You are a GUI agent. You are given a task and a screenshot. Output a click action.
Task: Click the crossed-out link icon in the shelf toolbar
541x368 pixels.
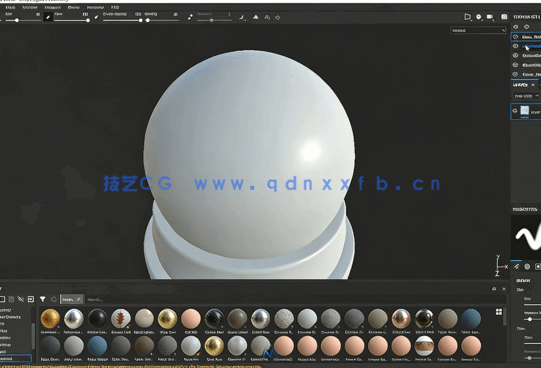point(21,299)
